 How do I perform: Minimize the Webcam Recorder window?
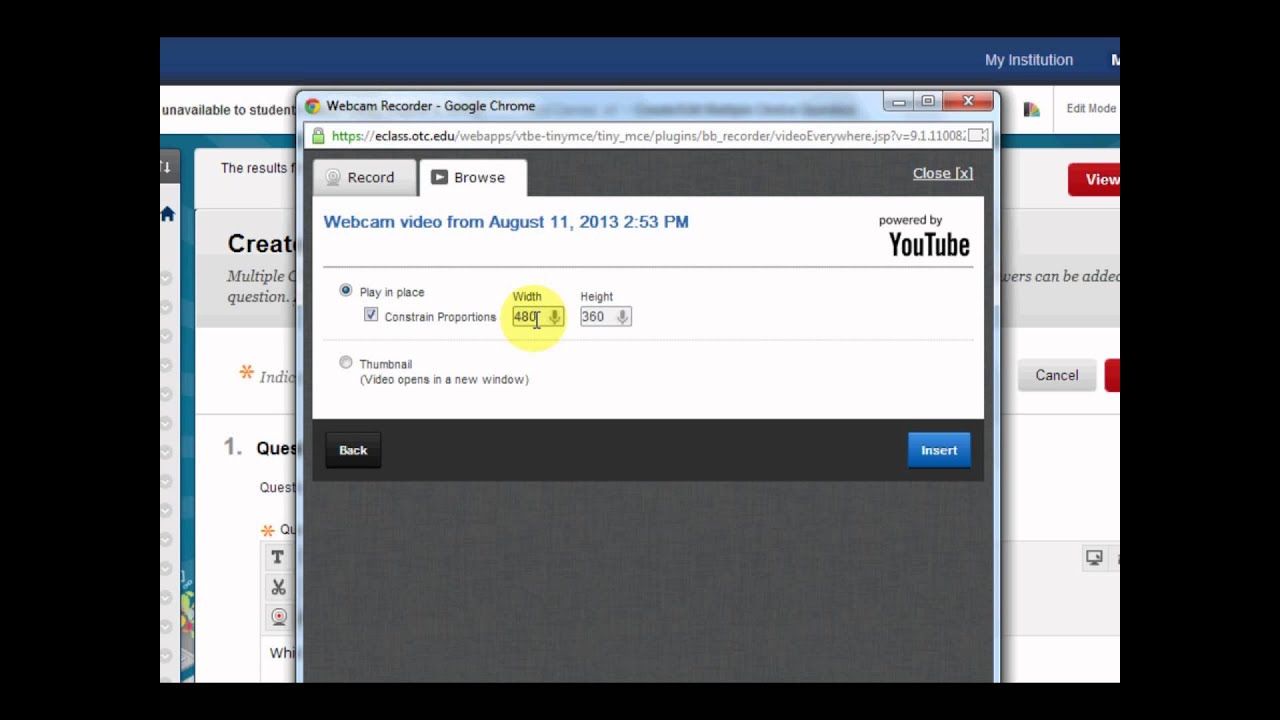click(898, 101)
